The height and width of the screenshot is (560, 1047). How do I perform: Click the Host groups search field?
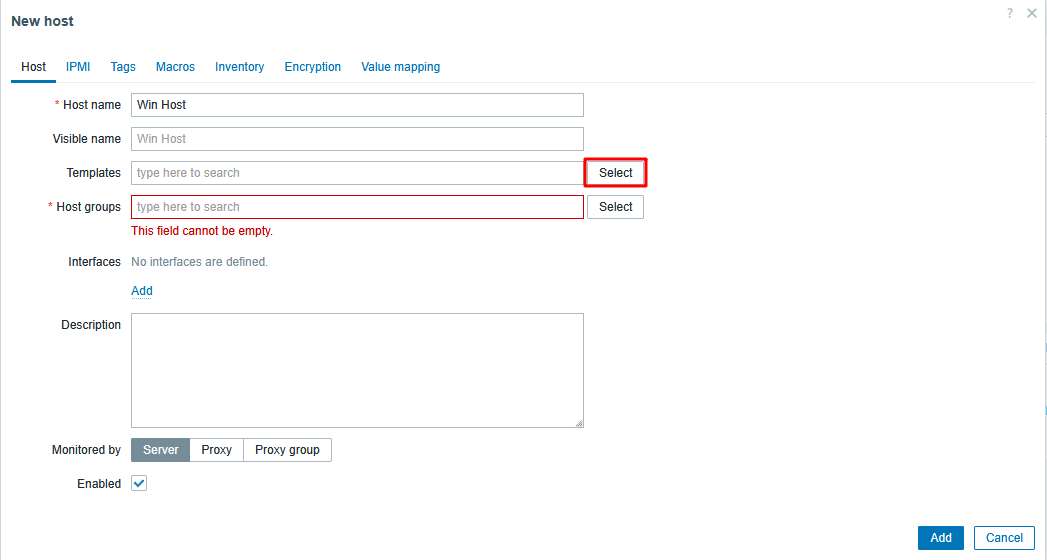click(357, 207)
